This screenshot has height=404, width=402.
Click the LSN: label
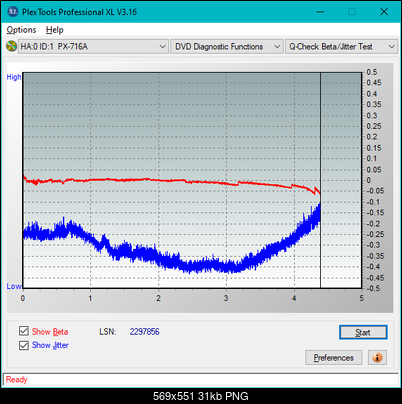tap(108, 332)
